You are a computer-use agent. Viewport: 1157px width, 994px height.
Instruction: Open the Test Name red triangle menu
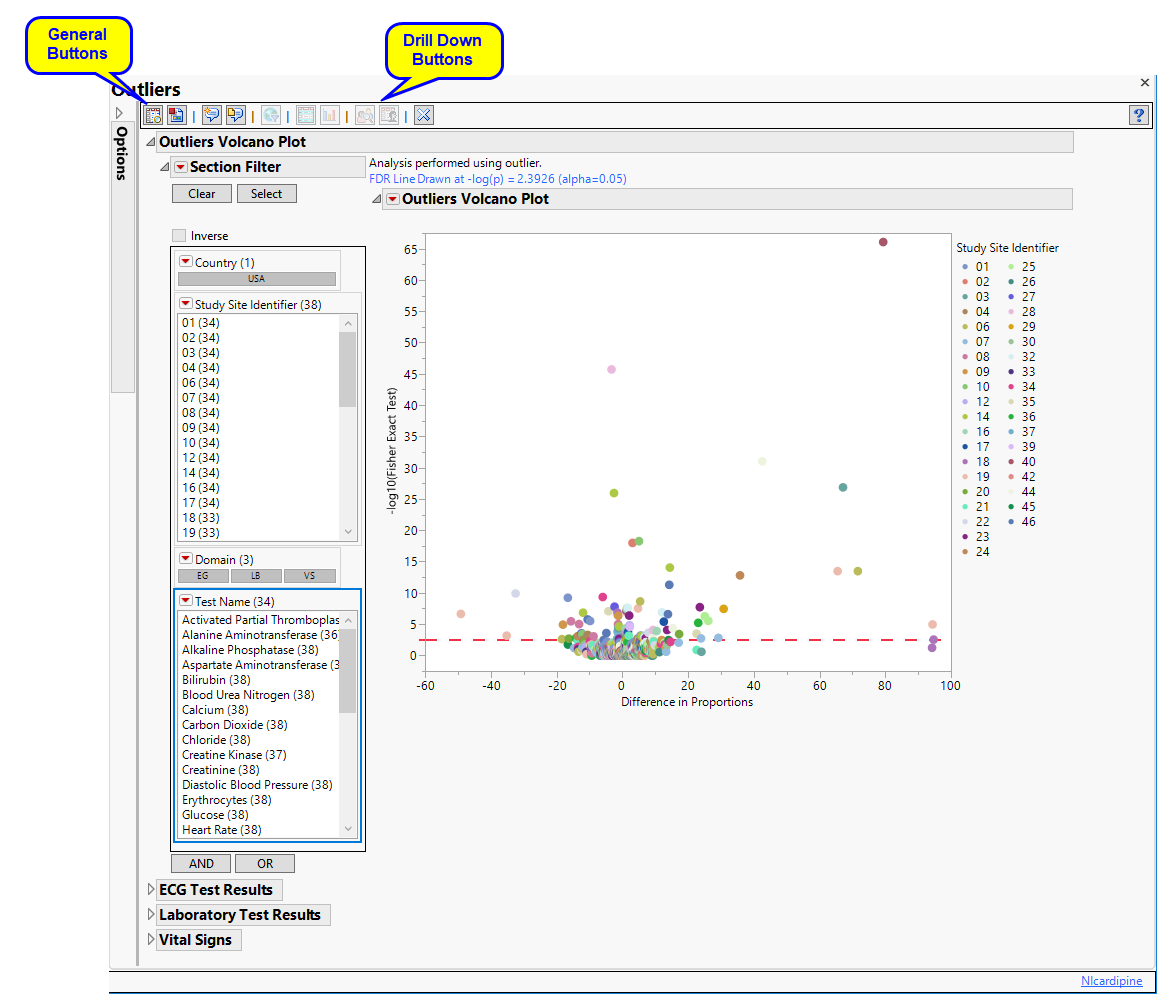(185, 601)
